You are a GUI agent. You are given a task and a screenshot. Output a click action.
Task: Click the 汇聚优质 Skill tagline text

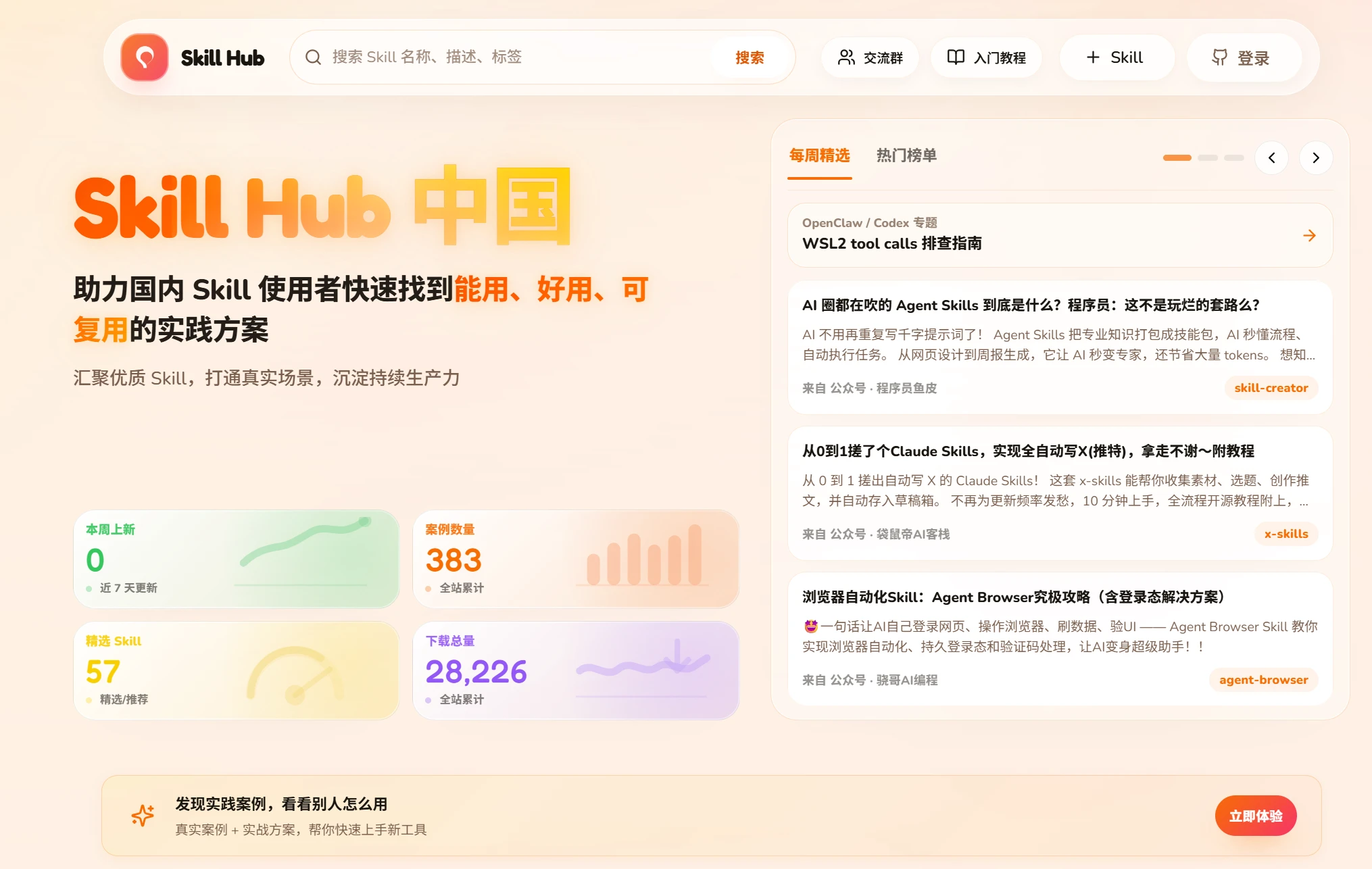coord(266,378)
